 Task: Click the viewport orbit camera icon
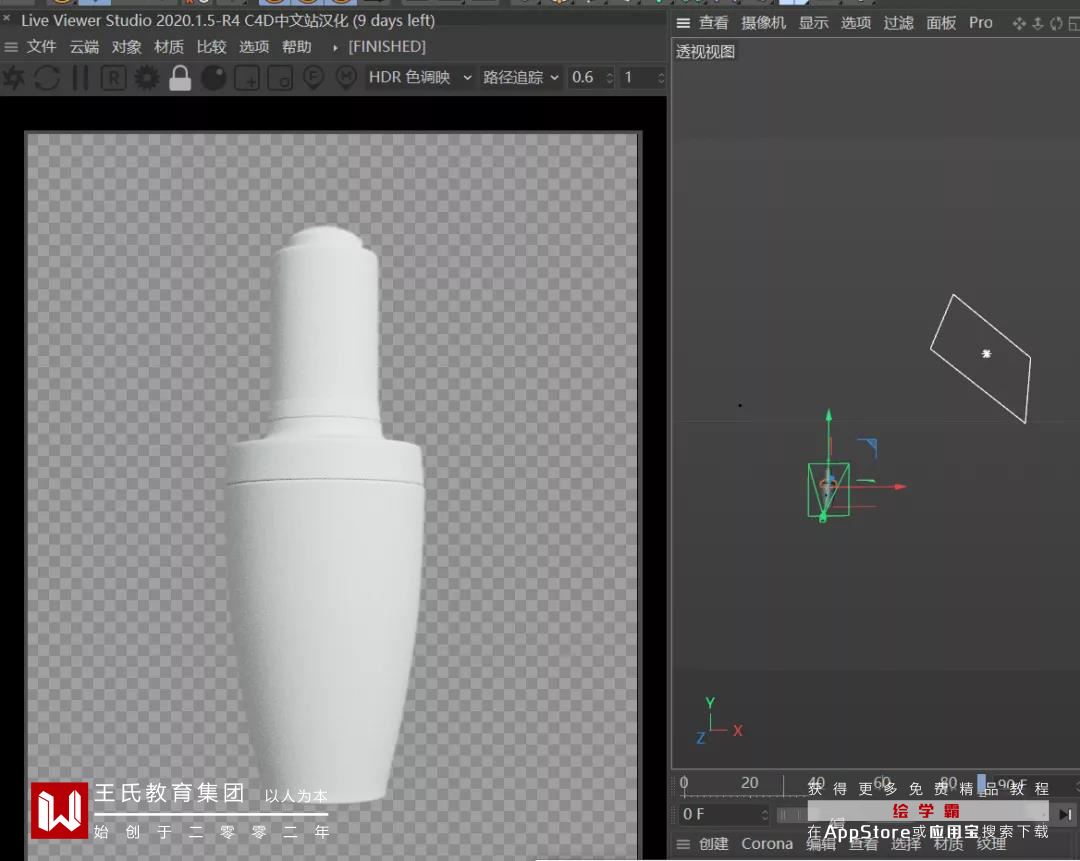coord(1056,24)
